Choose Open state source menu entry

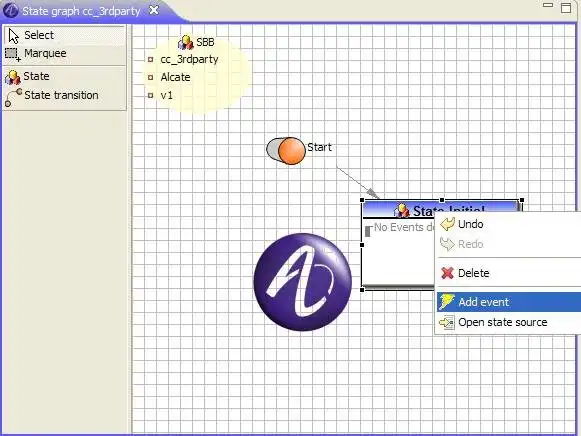click(508, 322)
